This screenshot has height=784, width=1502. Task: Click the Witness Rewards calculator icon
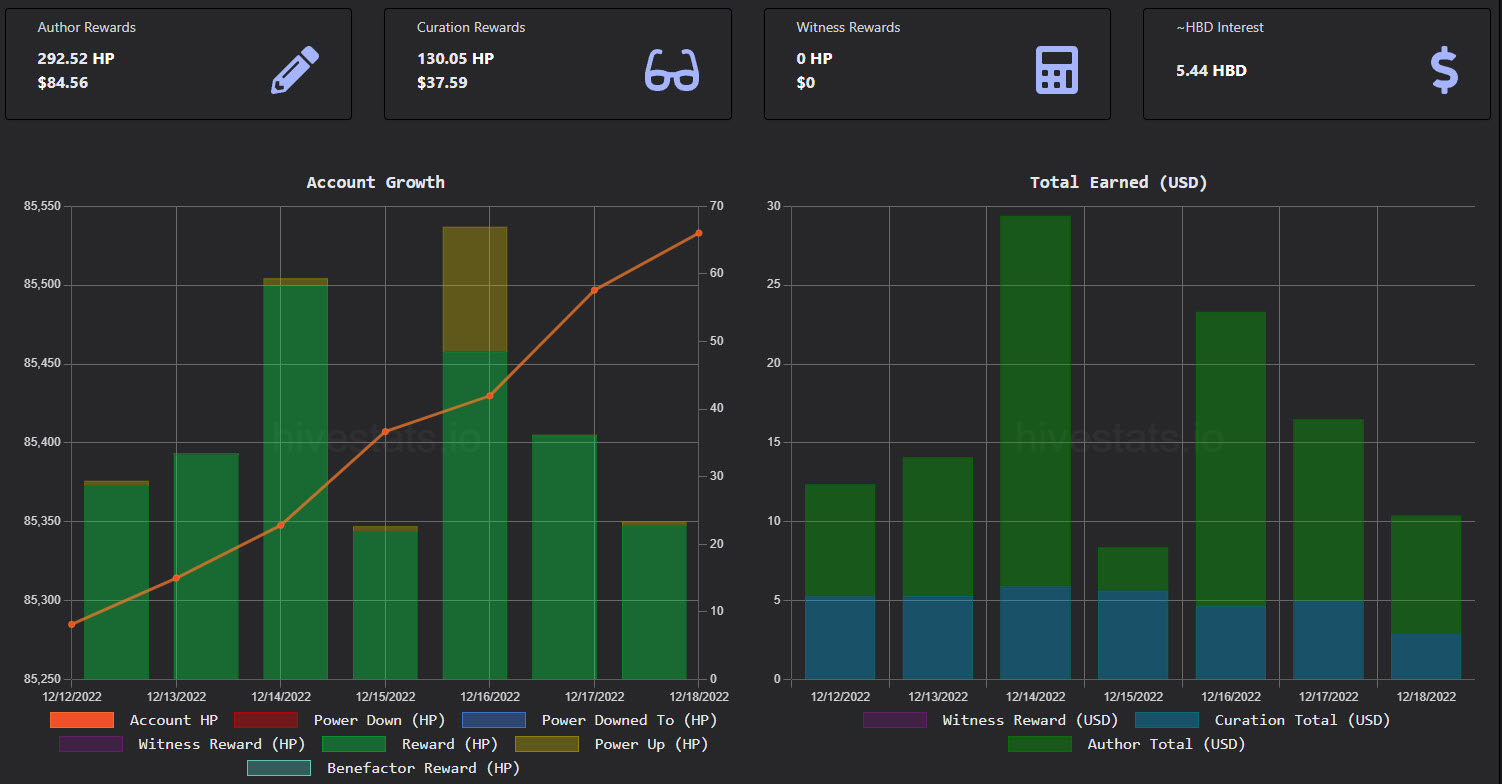[x=1057, y=70]
